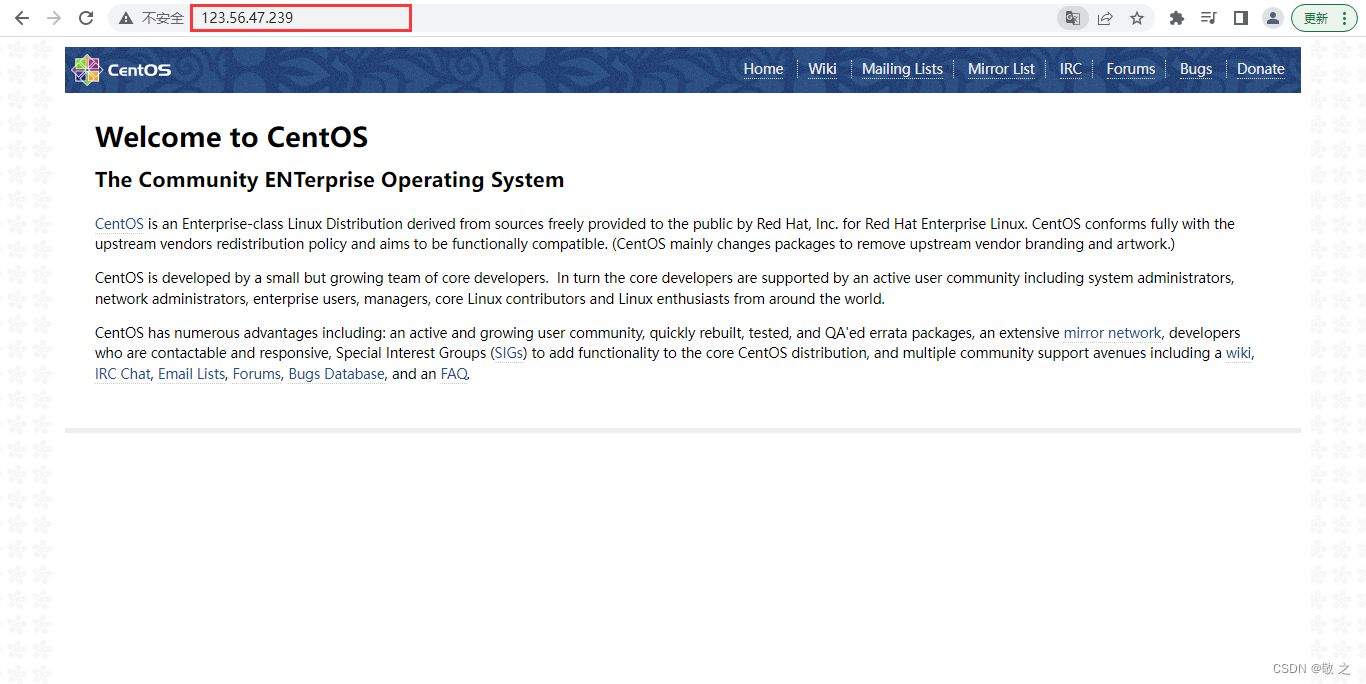Follow the FAQ link
The width and height of the screenshot is (1366, 684).
pyautogui.click(x=454, y=374)
